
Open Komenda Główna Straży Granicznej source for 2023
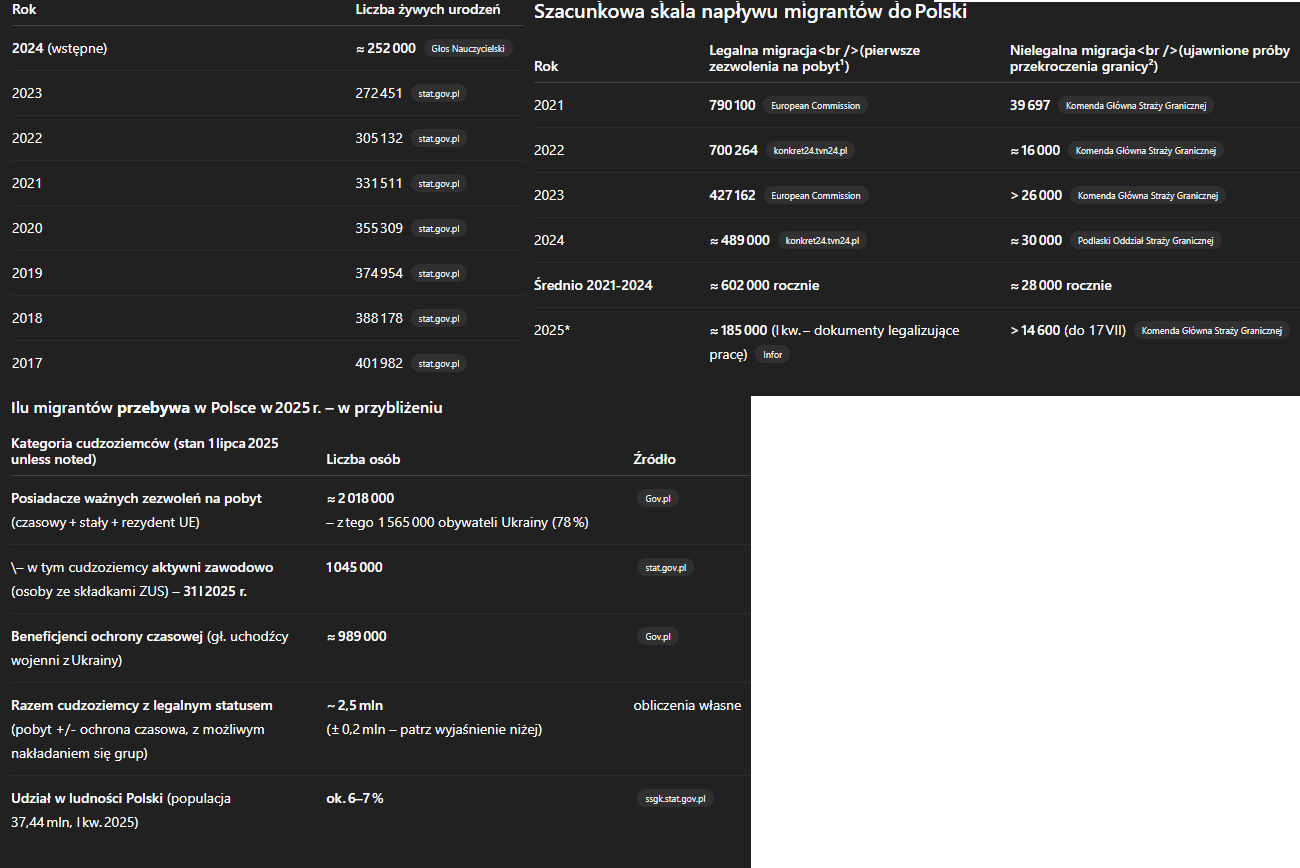tap(1147, 195)
